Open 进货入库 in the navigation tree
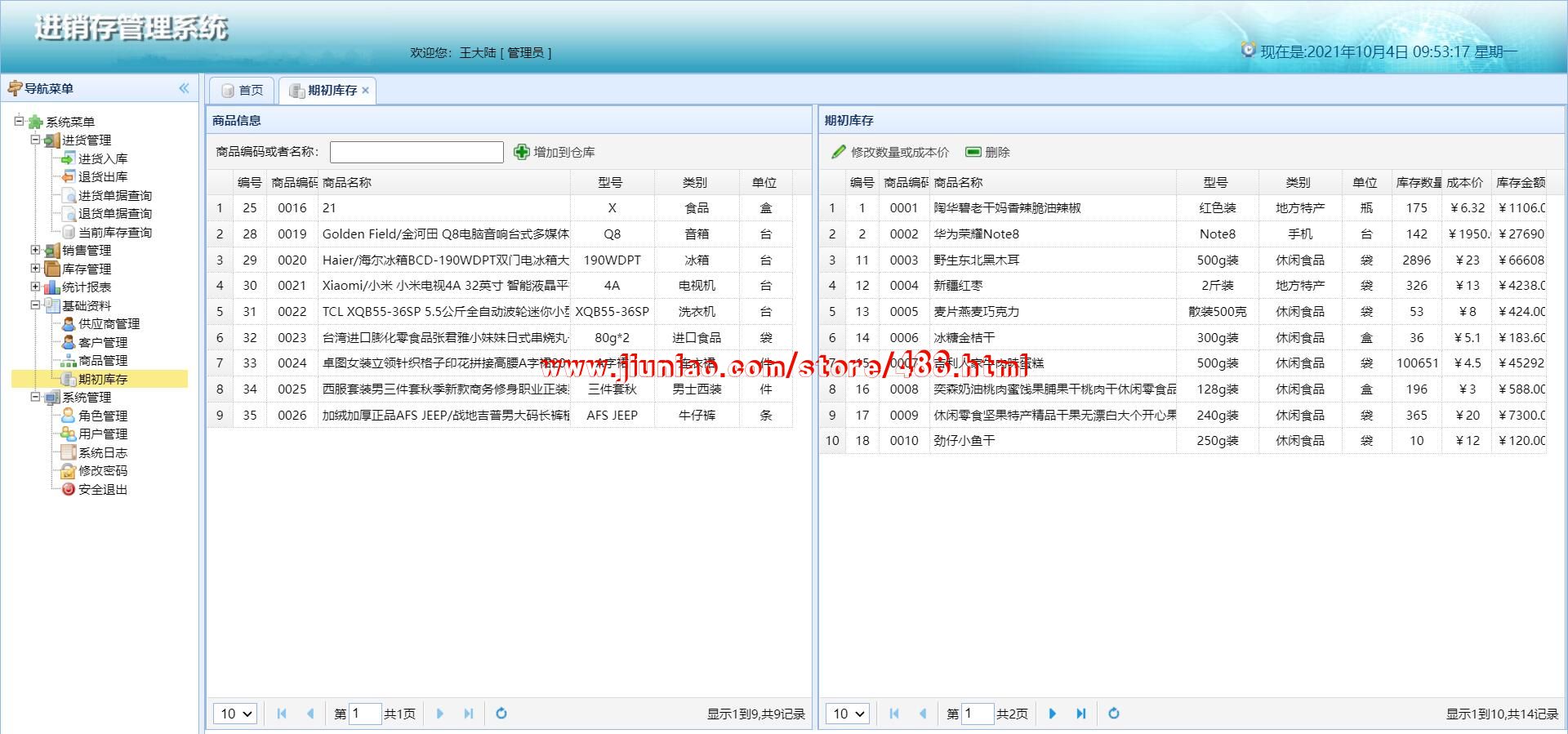1568x734 pixels. (x=102, y=158)
